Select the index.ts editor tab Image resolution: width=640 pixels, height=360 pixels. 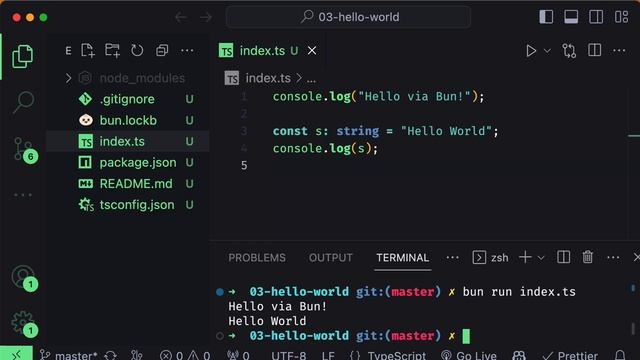tap(267, 51)
